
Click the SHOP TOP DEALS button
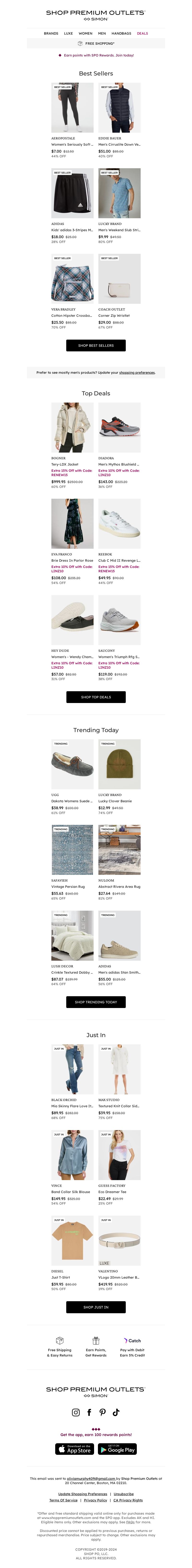pyautogui.click(x=96, y=697)
